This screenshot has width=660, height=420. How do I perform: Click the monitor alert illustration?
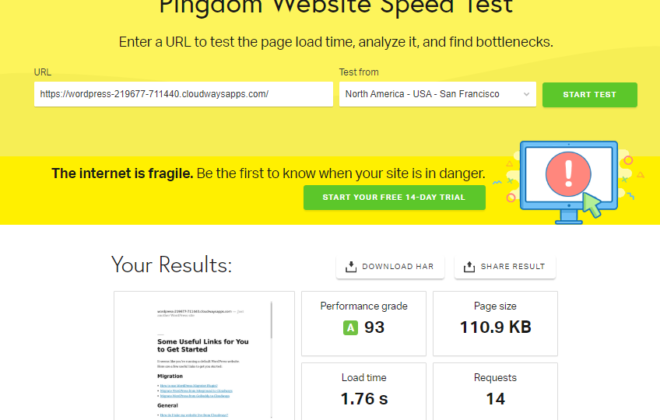tap(569, 182)
